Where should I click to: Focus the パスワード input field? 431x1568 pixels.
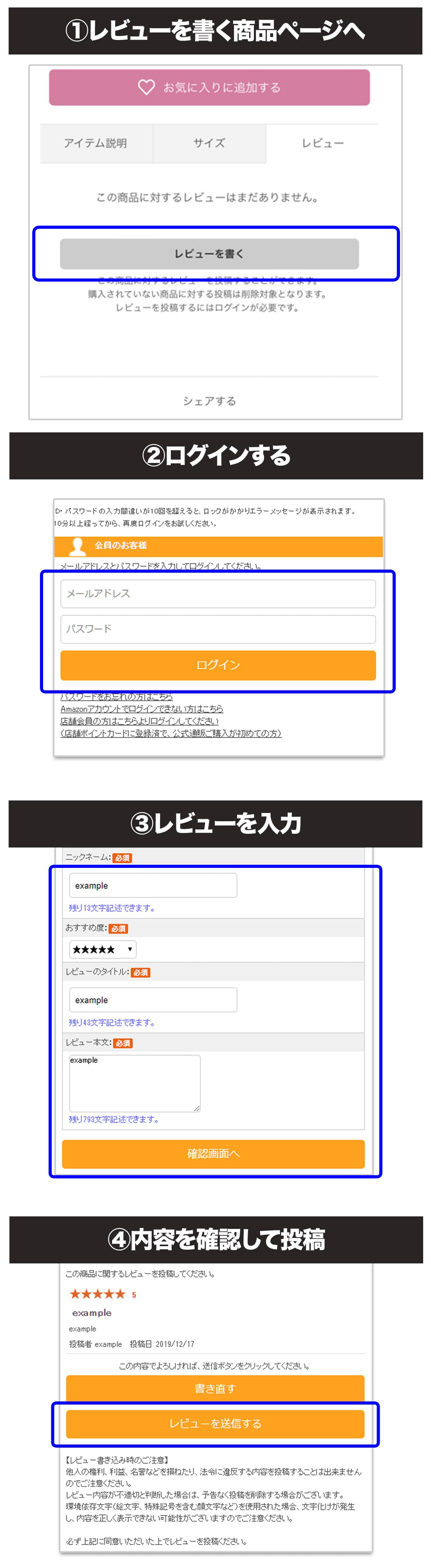pos(218,629)
